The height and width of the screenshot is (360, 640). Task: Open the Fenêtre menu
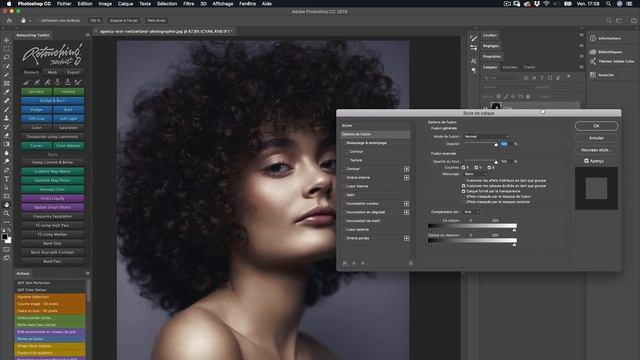click(x=247, y=4)
